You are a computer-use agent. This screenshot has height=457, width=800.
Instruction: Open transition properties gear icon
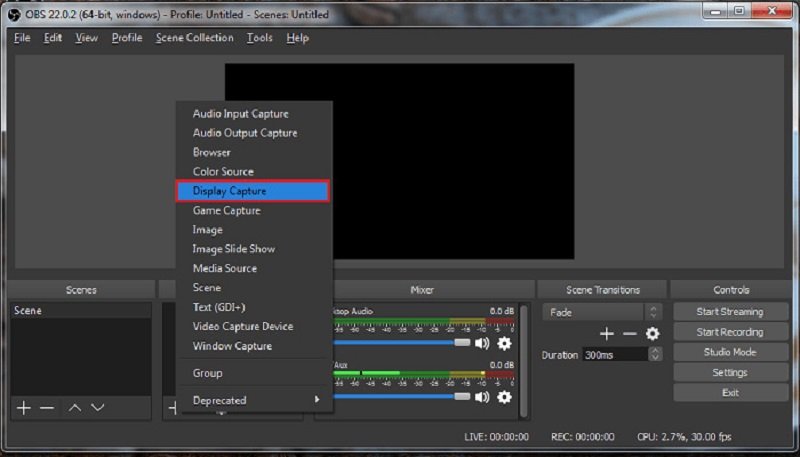(x=653, y=334)
